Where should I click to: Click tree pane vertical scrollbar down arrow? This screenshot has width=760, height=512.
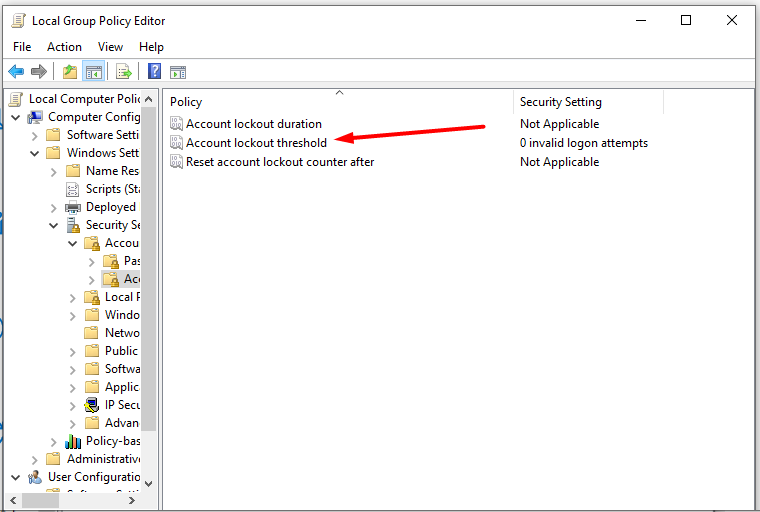coord(149,483)
